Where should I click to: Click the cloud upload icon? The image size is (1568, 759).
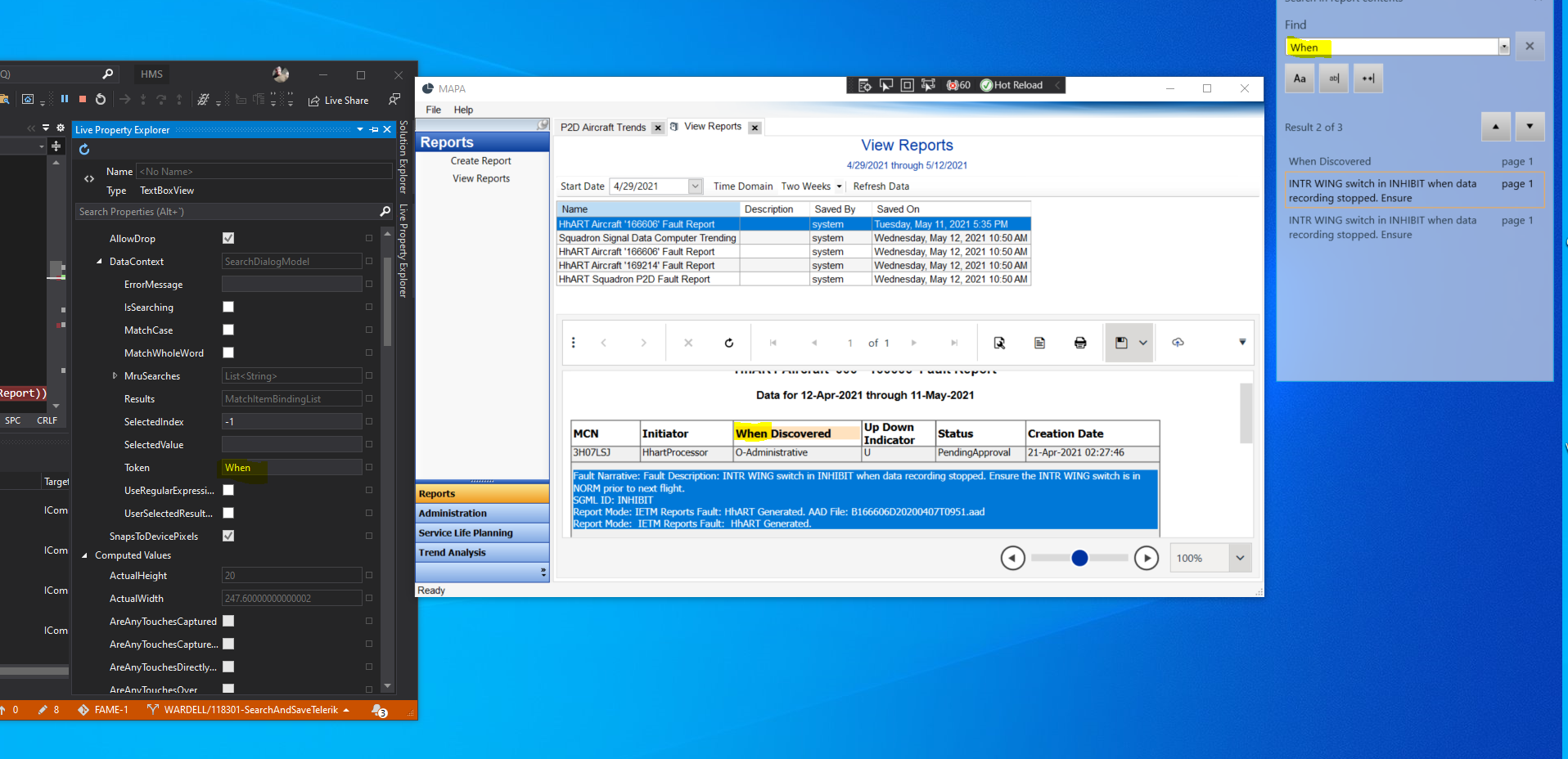(x=1178, y=343)
